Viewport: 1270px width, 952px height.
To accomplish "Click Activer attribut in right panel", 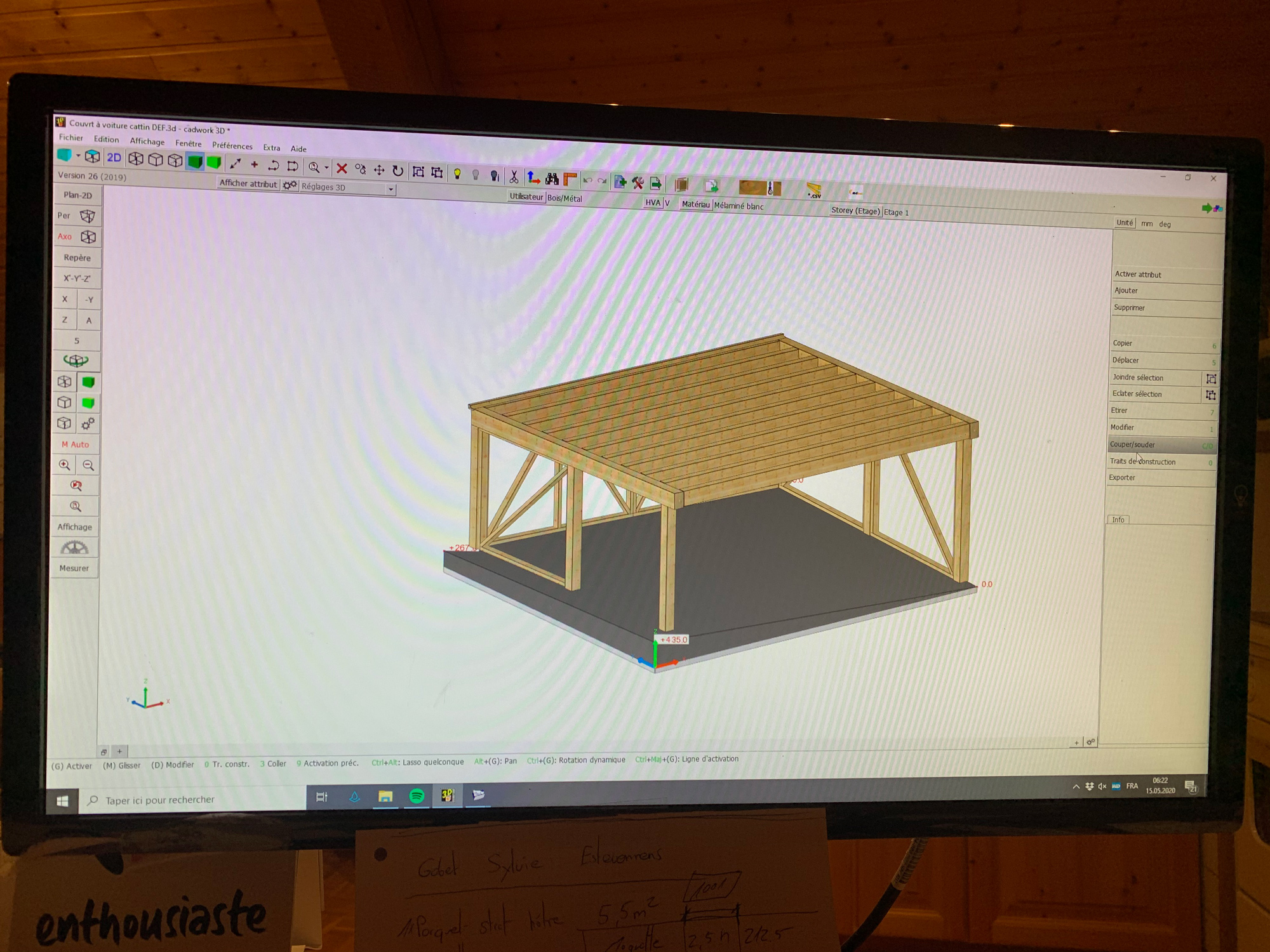I will (x=1167, y=275).
